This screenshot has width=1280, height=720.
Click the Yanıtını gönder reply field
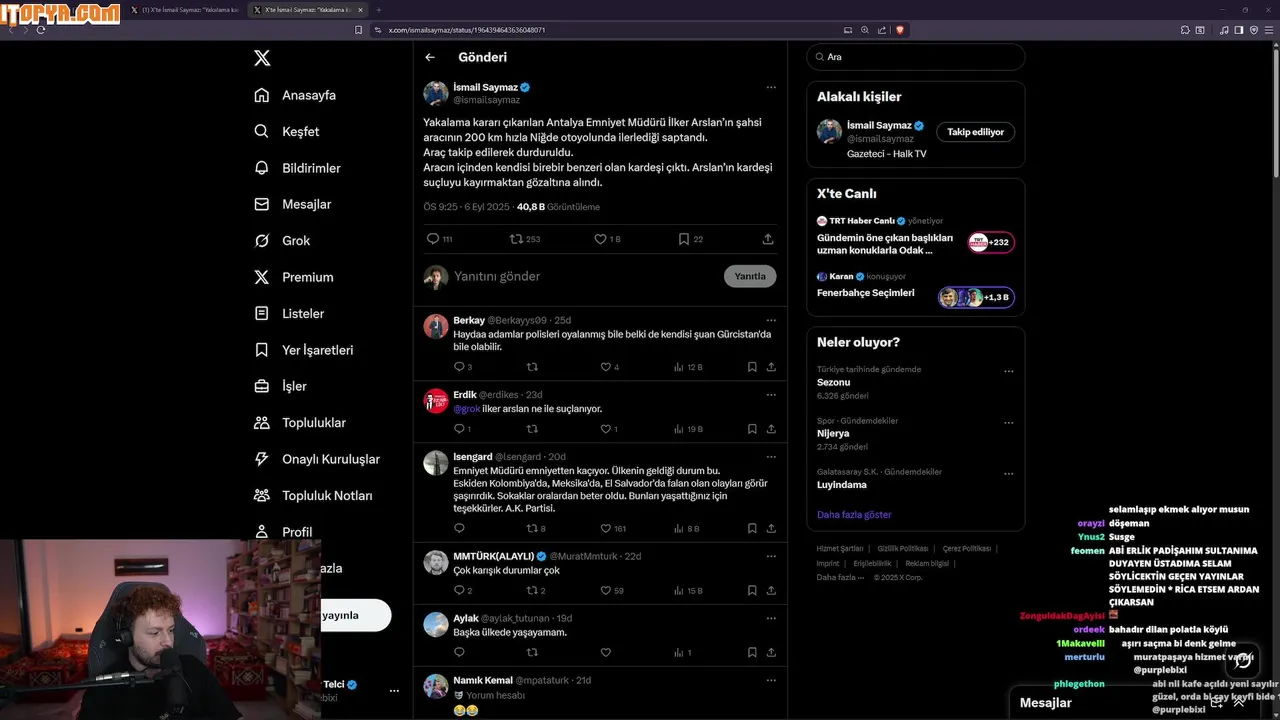(x=585, y=276)
